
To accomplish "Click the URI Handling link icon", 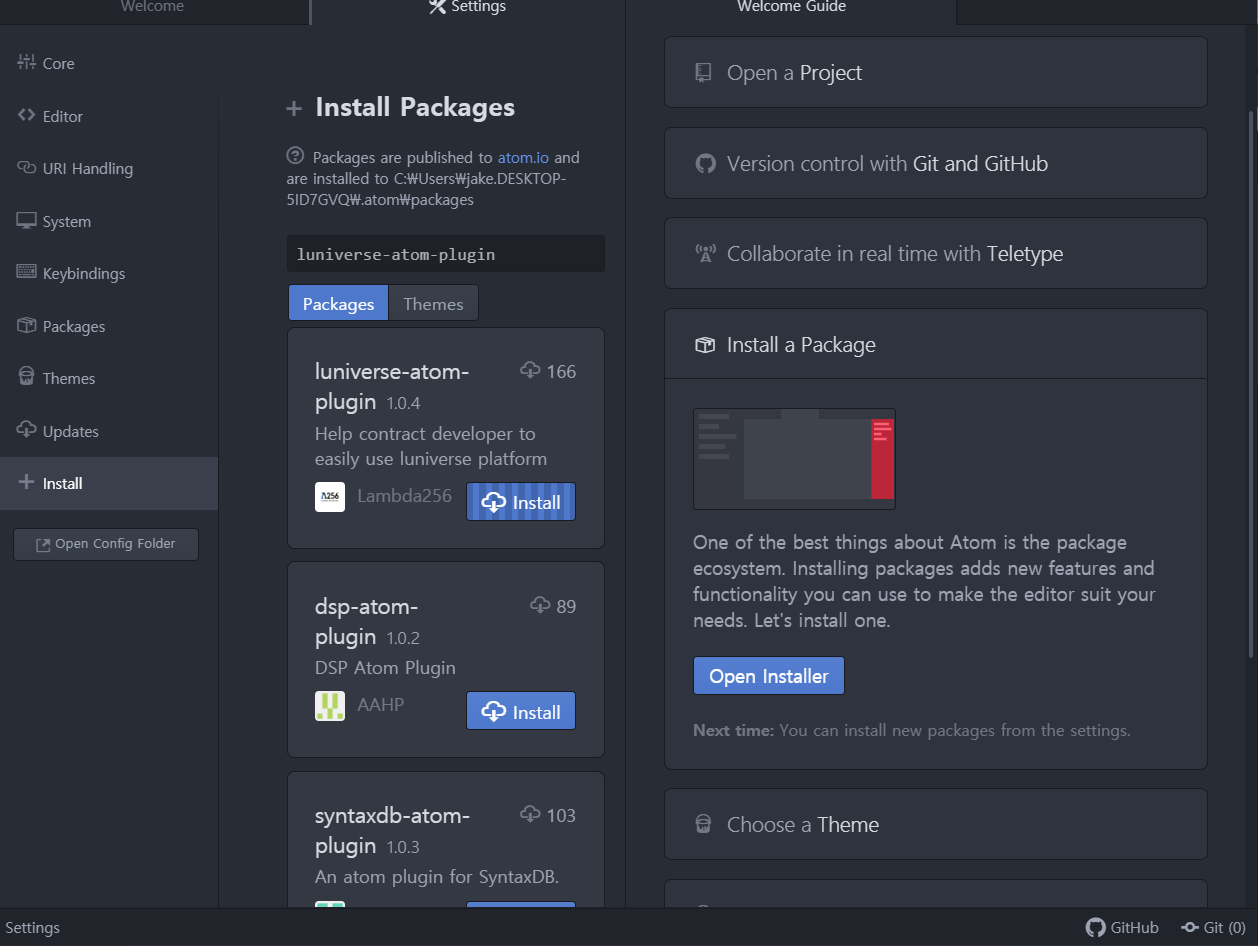I will coord(26,168).
